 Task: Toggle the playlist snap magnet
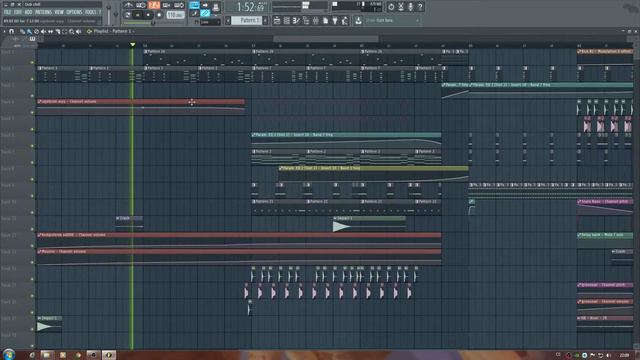[x=11, y=31]
